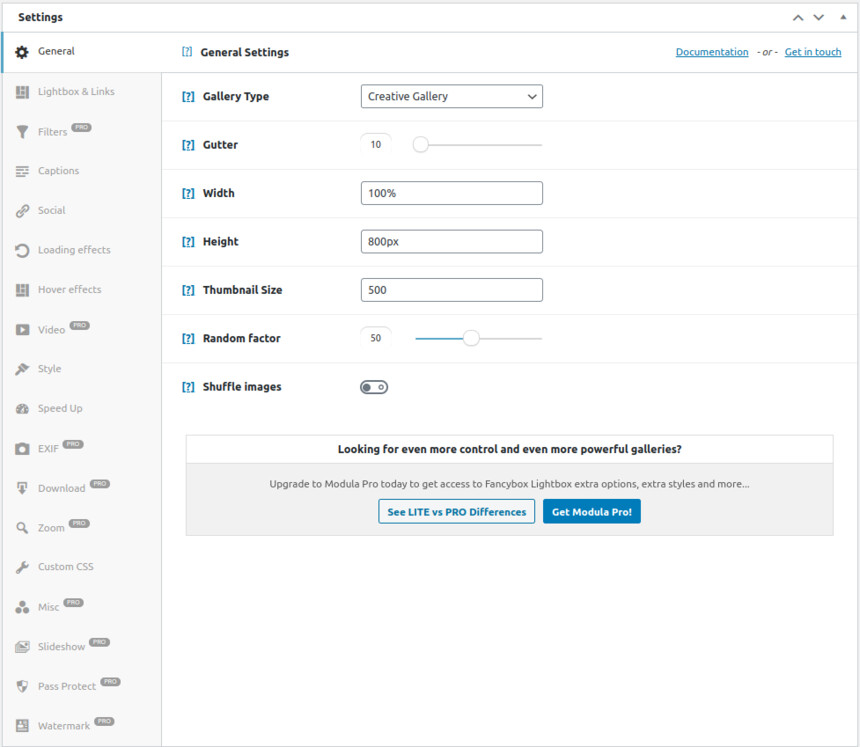Open the Gallery Type dropdown
This screenshot has width=860, height=747.
click(451, 97)
